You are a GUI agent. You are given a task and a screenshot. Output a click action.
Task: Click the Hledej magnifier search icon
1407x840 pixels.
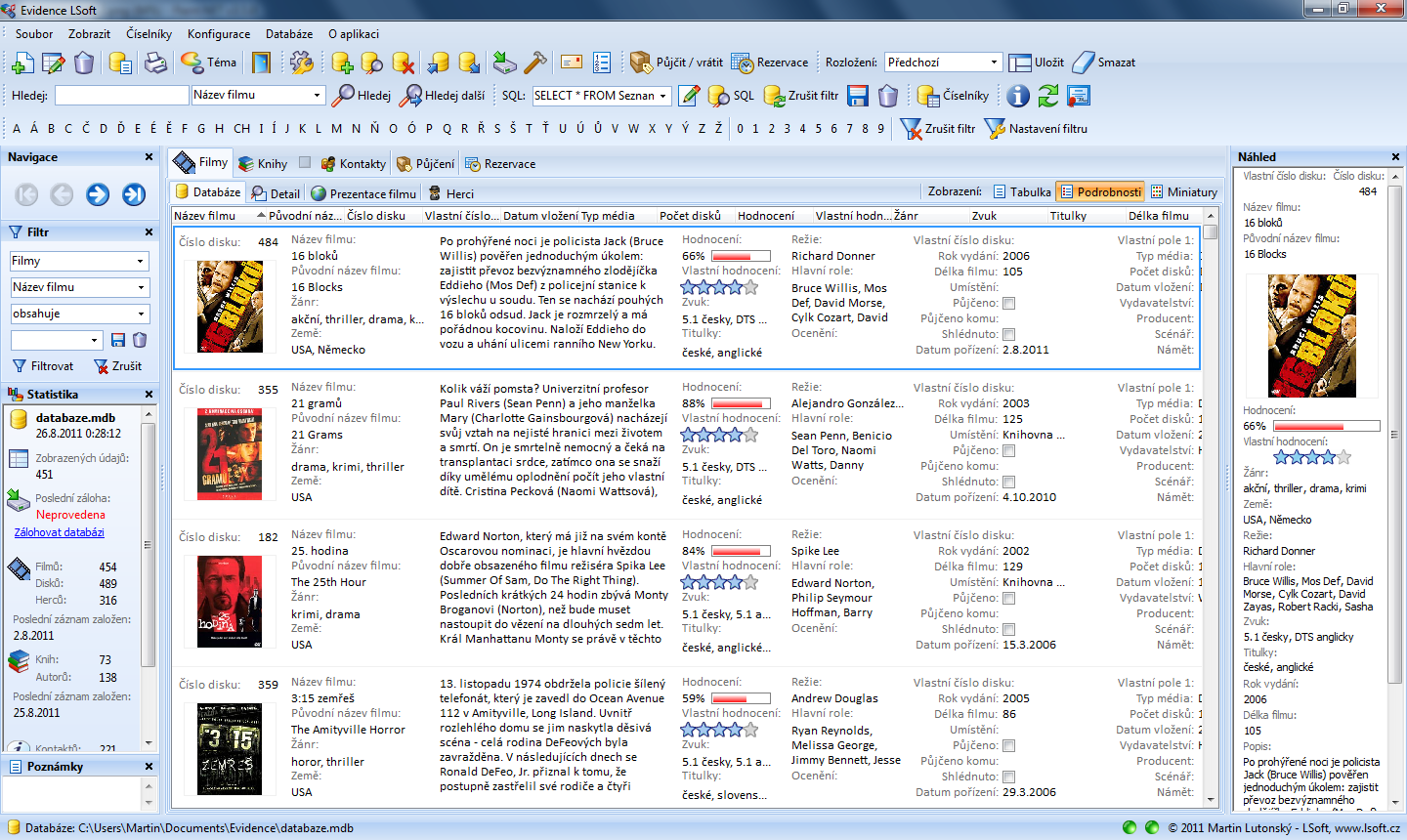344,96
